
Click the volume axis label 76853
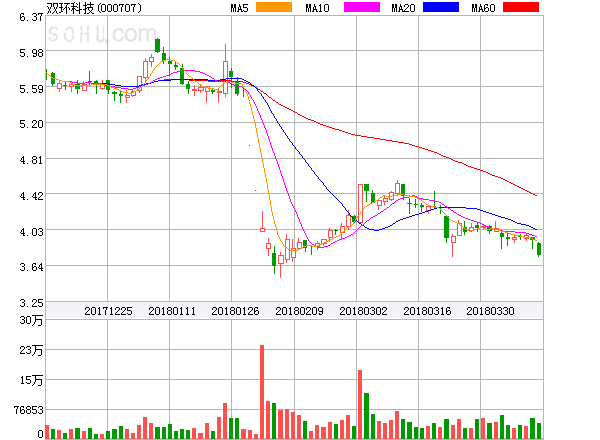pyautogui.click(x=29, y=410)
